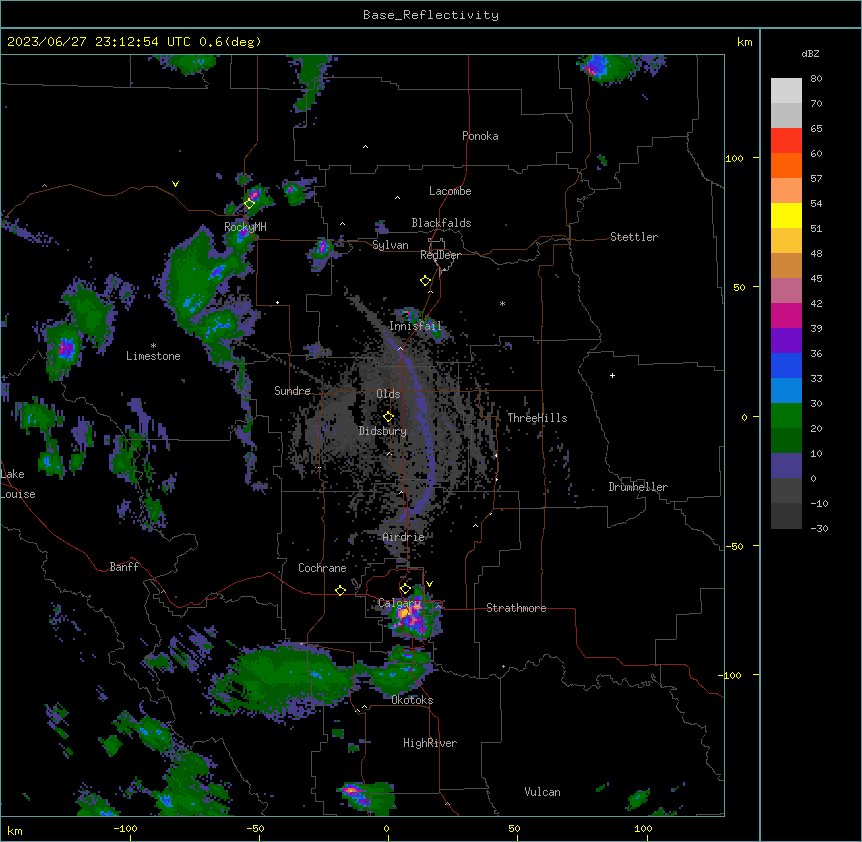This screenshot has height=842, width=862.
Task: Click the yellow diamond marker below Cochrane
Action: click(x=340, y=590)
